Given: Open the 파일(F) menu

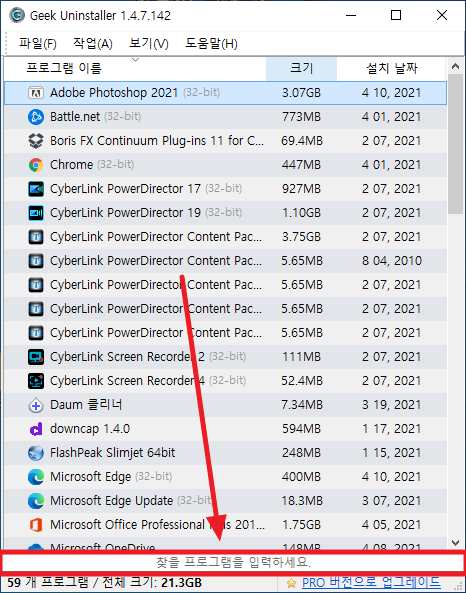Looking at the screenshot, I should click(38, 43).
